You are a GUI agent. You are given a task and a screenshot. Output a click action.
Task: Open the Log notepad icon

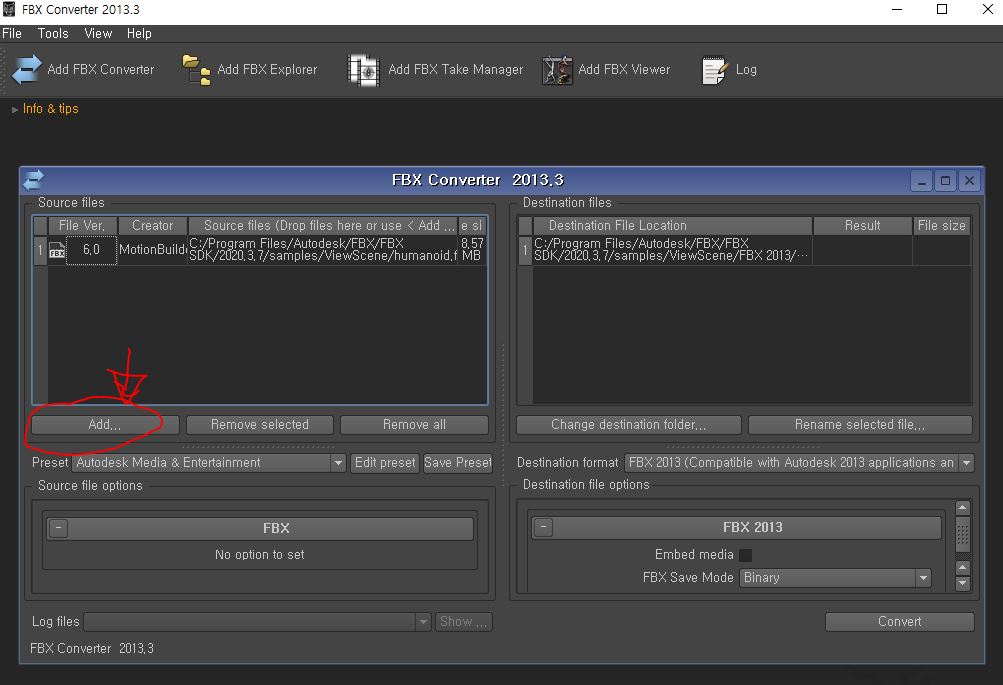tap(715, 70)
